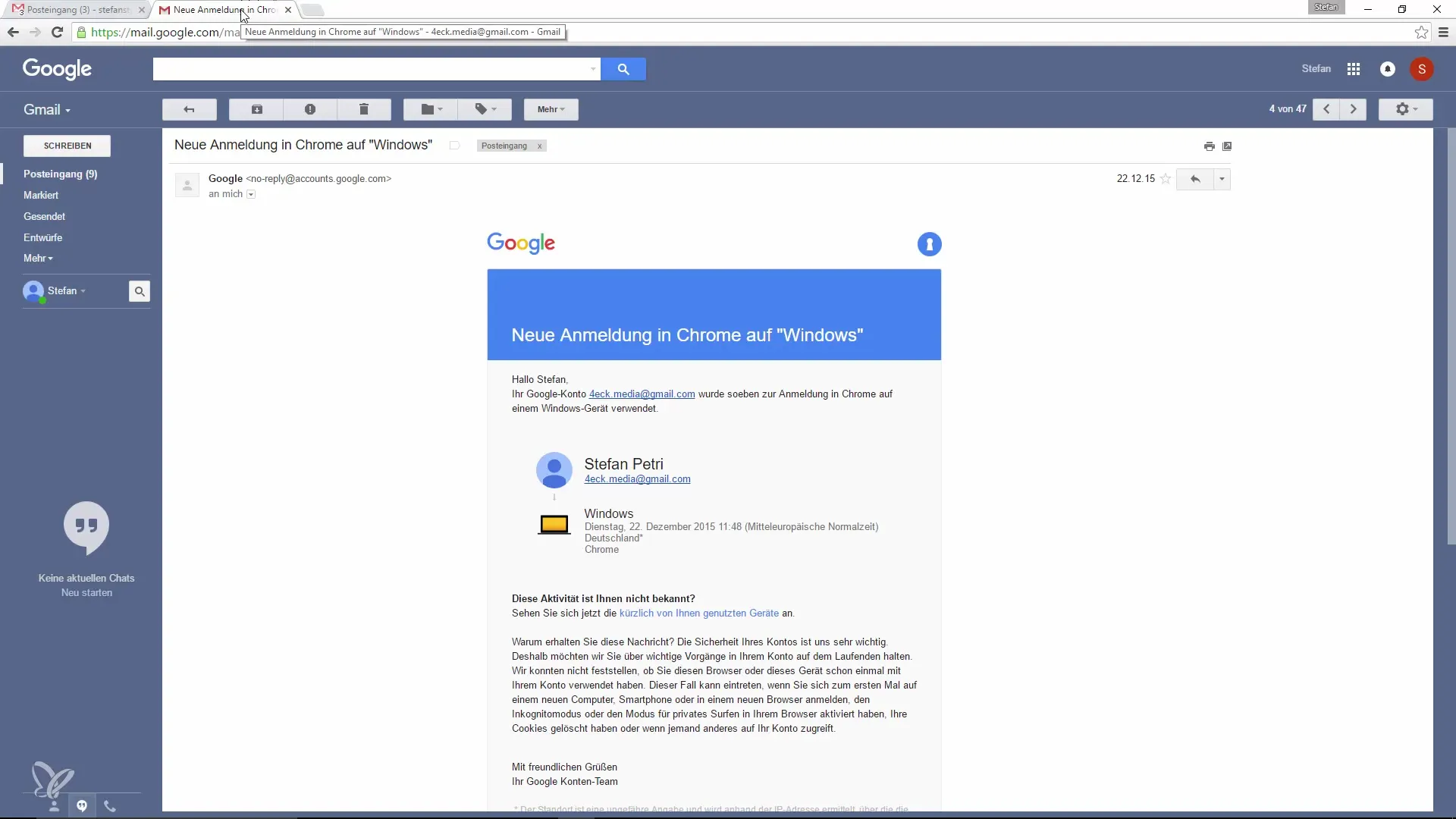The image size is (1456, 819).
Task: Star the message dated 22.12.15
Action: pyautogui.click(x=1166, y=179)
